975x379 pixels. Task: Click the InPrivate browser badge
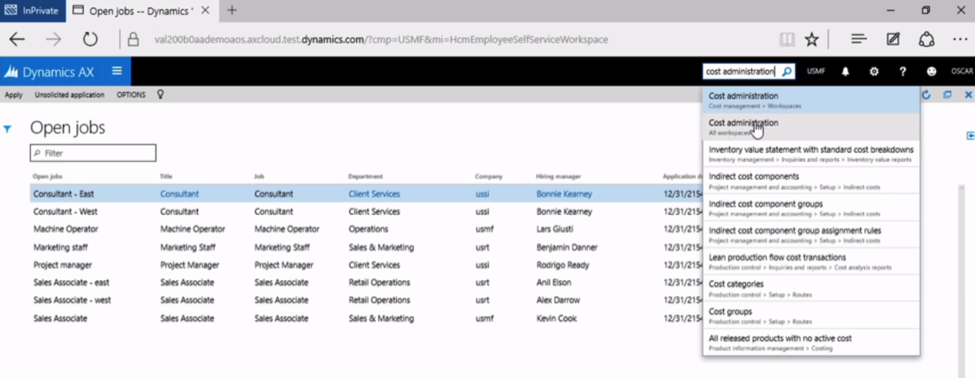32,11
